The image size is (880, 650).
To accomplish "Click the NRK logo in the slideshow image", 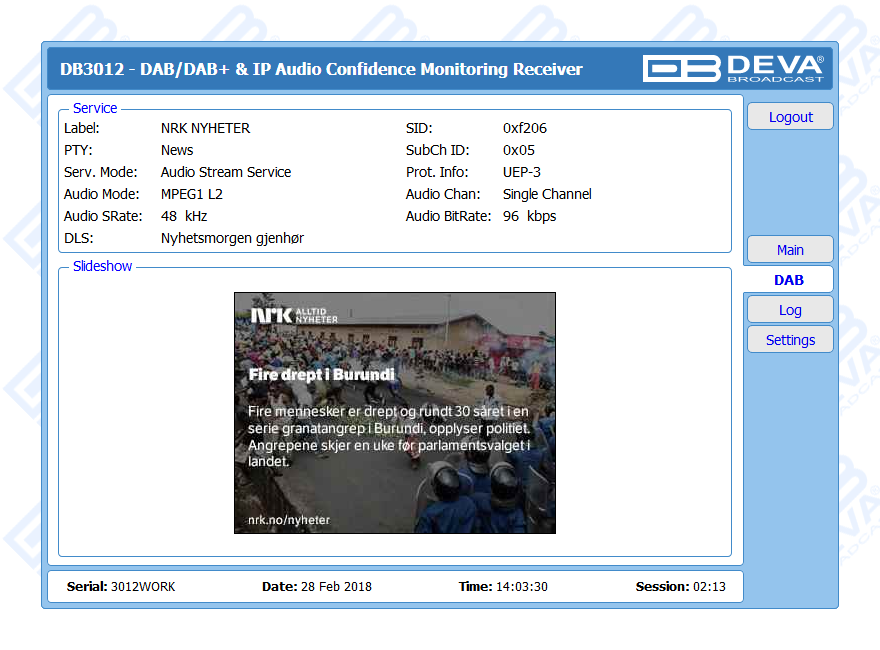I will [294, 316].
